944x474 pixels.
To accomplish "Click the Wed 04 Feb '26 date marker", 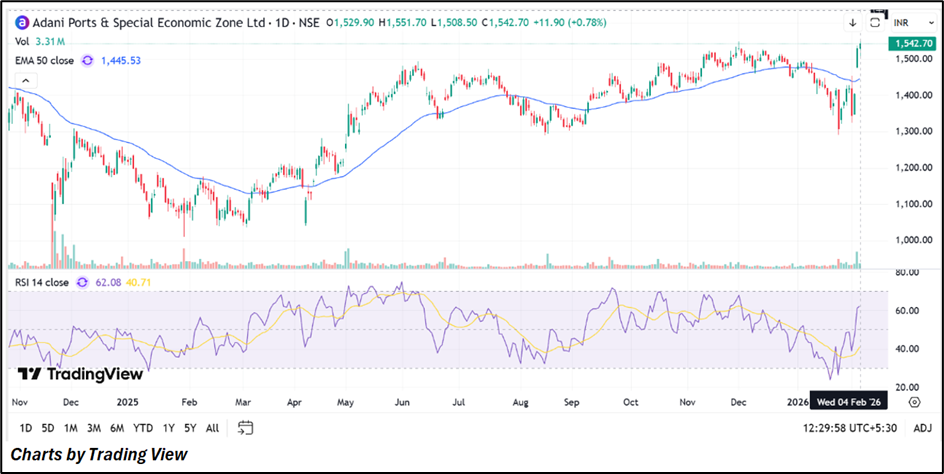I will click(849, 402).
